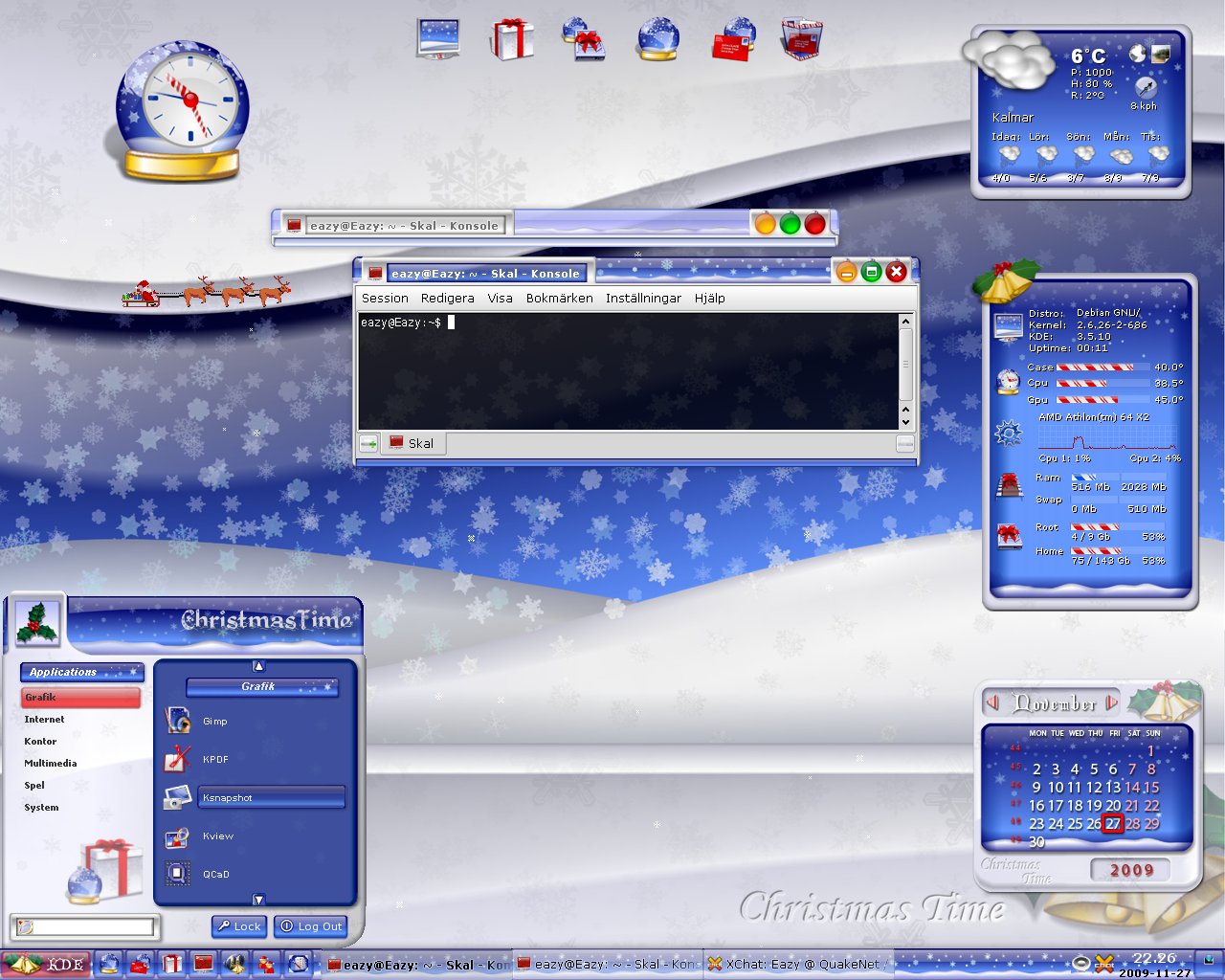Viewport: 1225px width, 980px height.
Task: Go to the previous month in calendar
Action: coord(994,702)
